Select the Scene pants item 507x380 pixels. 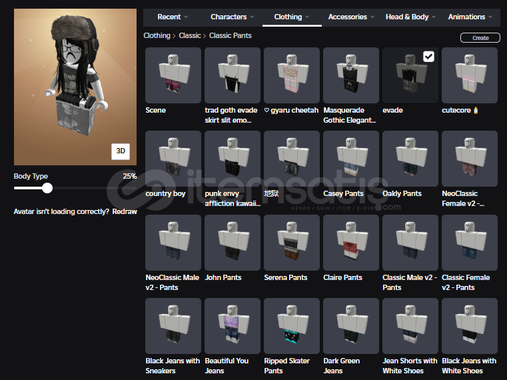173,75
